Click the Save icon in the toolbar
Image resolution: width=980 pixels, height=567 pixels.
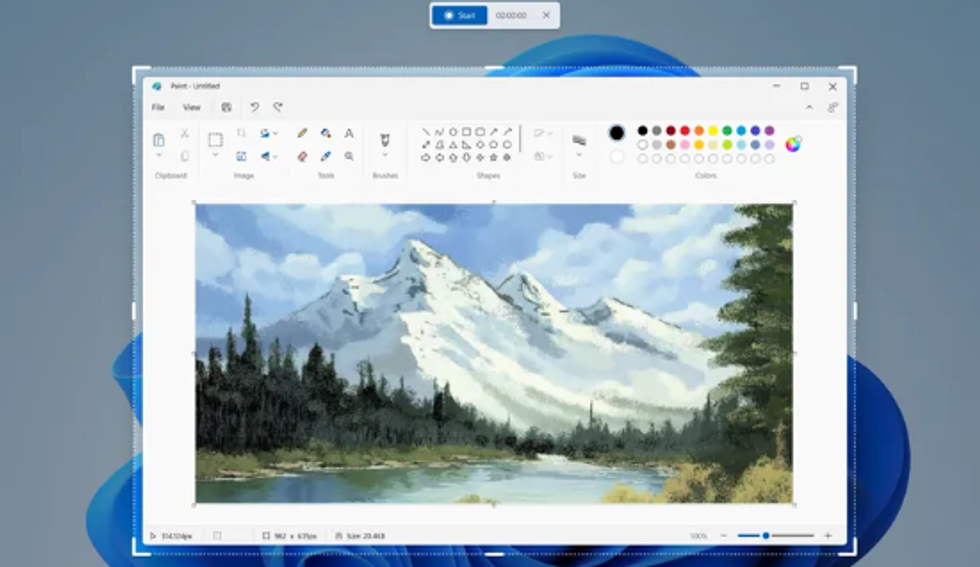[x=227, y=107]
